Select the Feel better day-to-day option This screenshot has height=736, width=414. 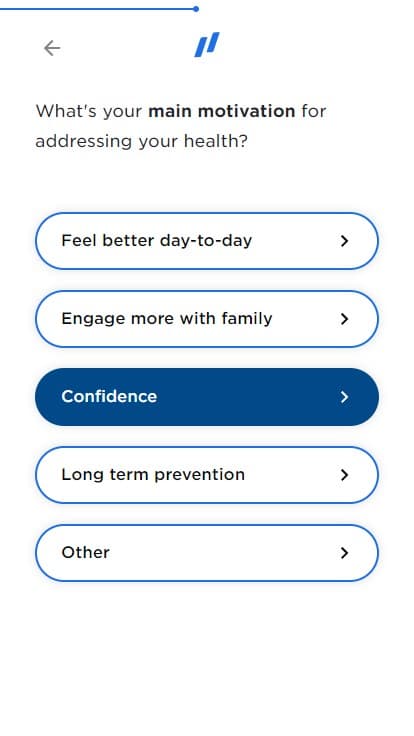click(x=207, y=241)
